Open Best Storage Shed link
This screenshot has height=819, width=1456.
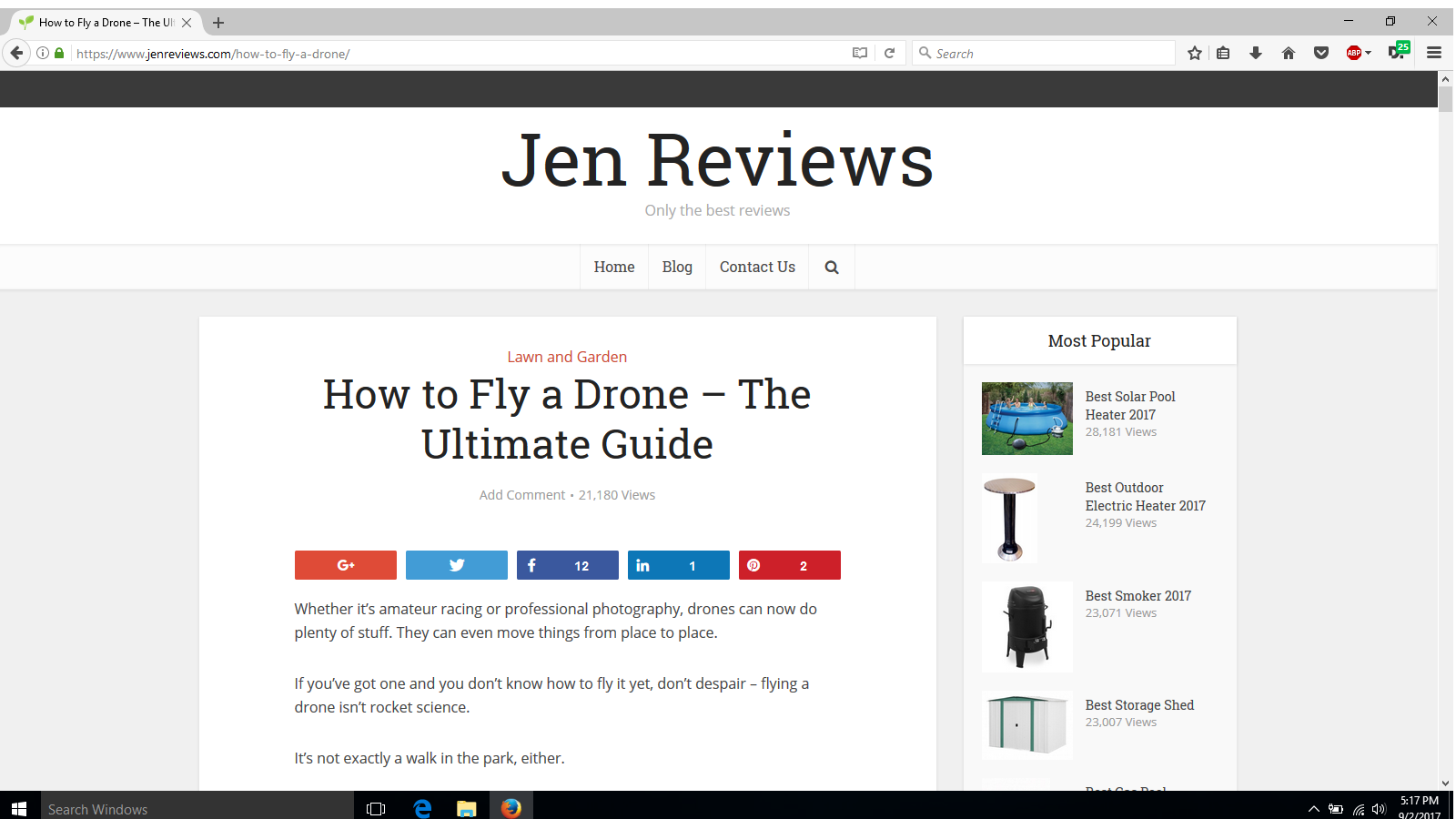click(1139, 705)
